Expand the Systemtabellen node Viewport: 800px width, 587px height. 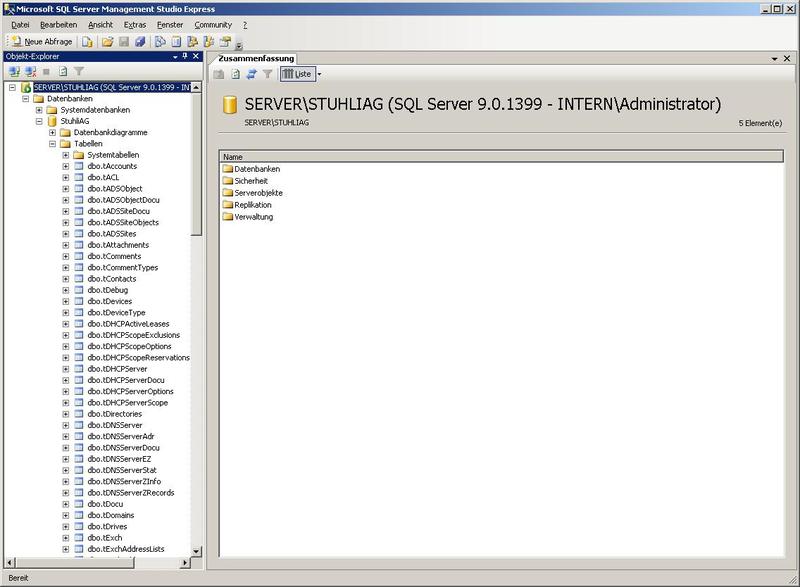(65, 155)
